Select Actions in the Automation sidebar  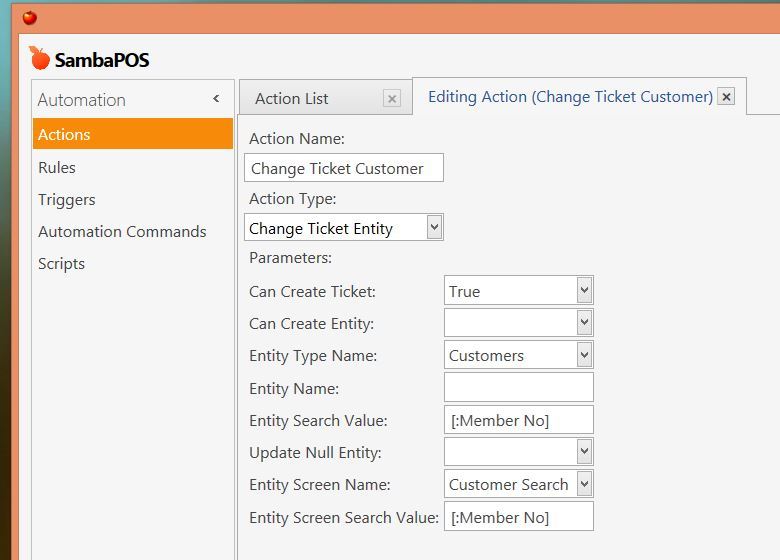point(133,134)
